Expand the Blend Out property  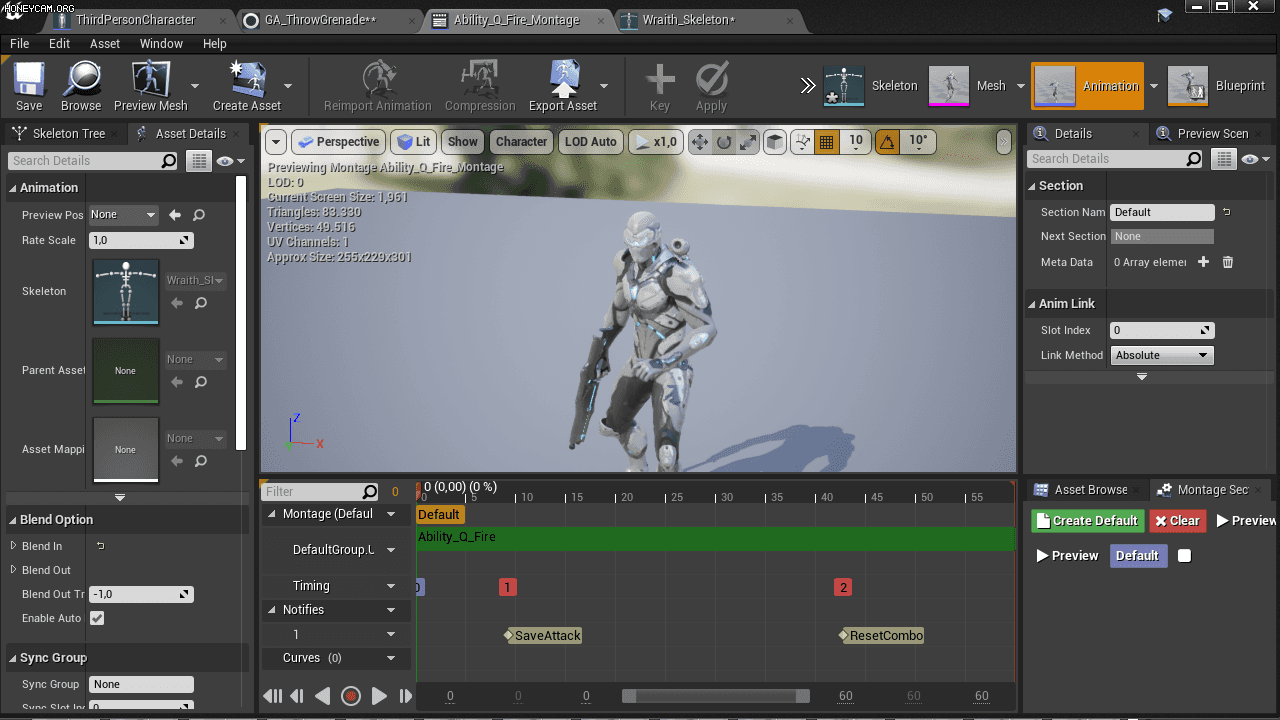[13, 570]
